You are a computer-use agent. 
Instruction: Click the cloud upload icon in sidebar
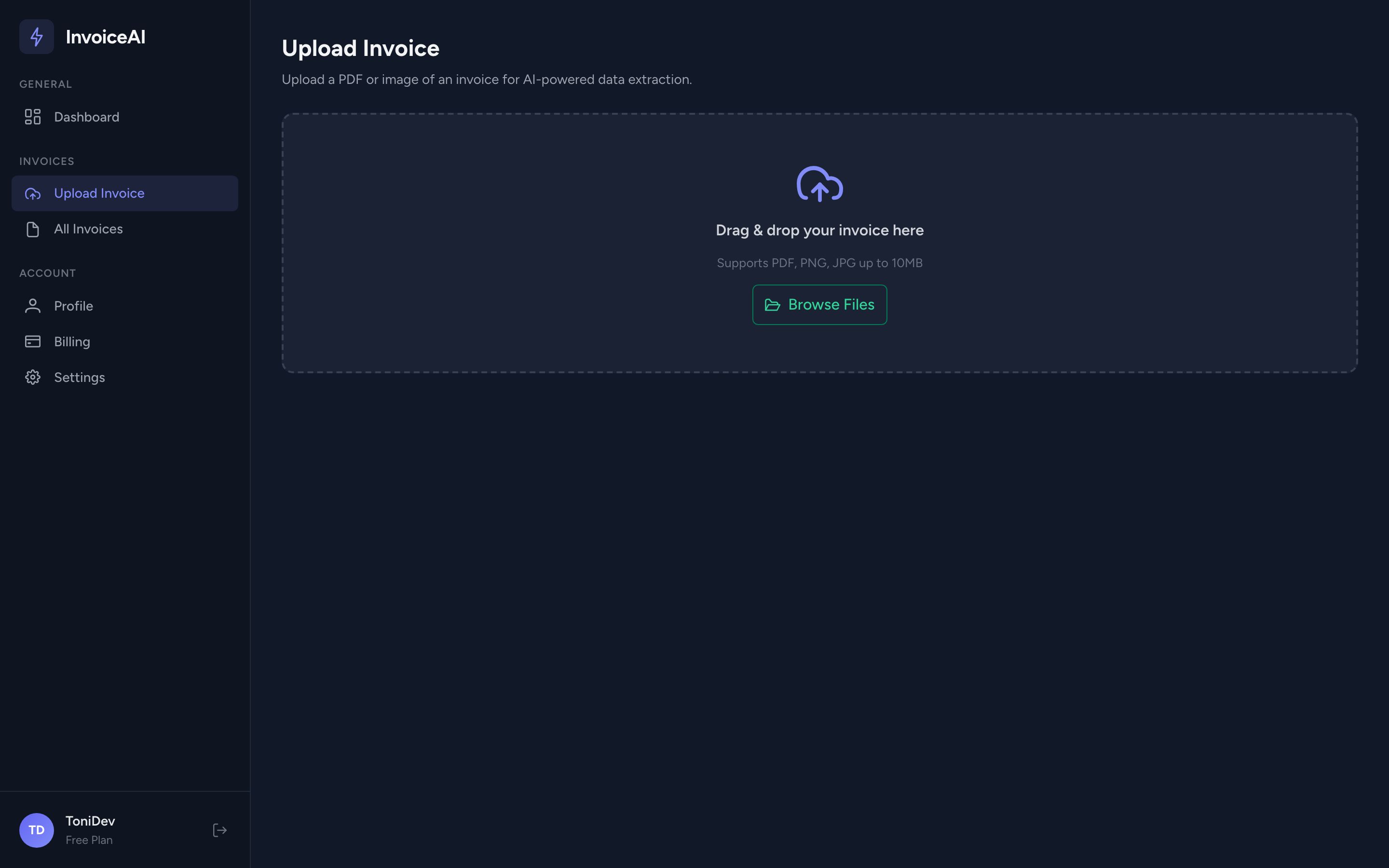tap(33, 193)
